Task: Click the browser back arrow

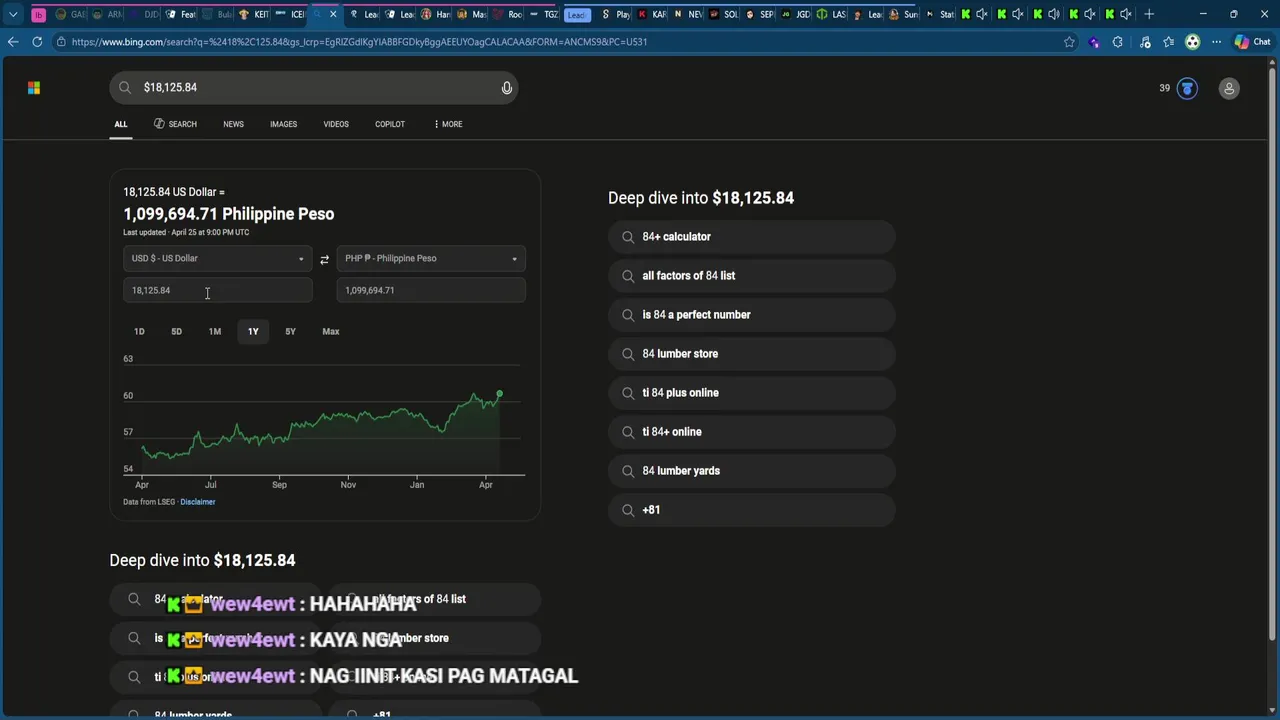Action: (x=13, y=42)
